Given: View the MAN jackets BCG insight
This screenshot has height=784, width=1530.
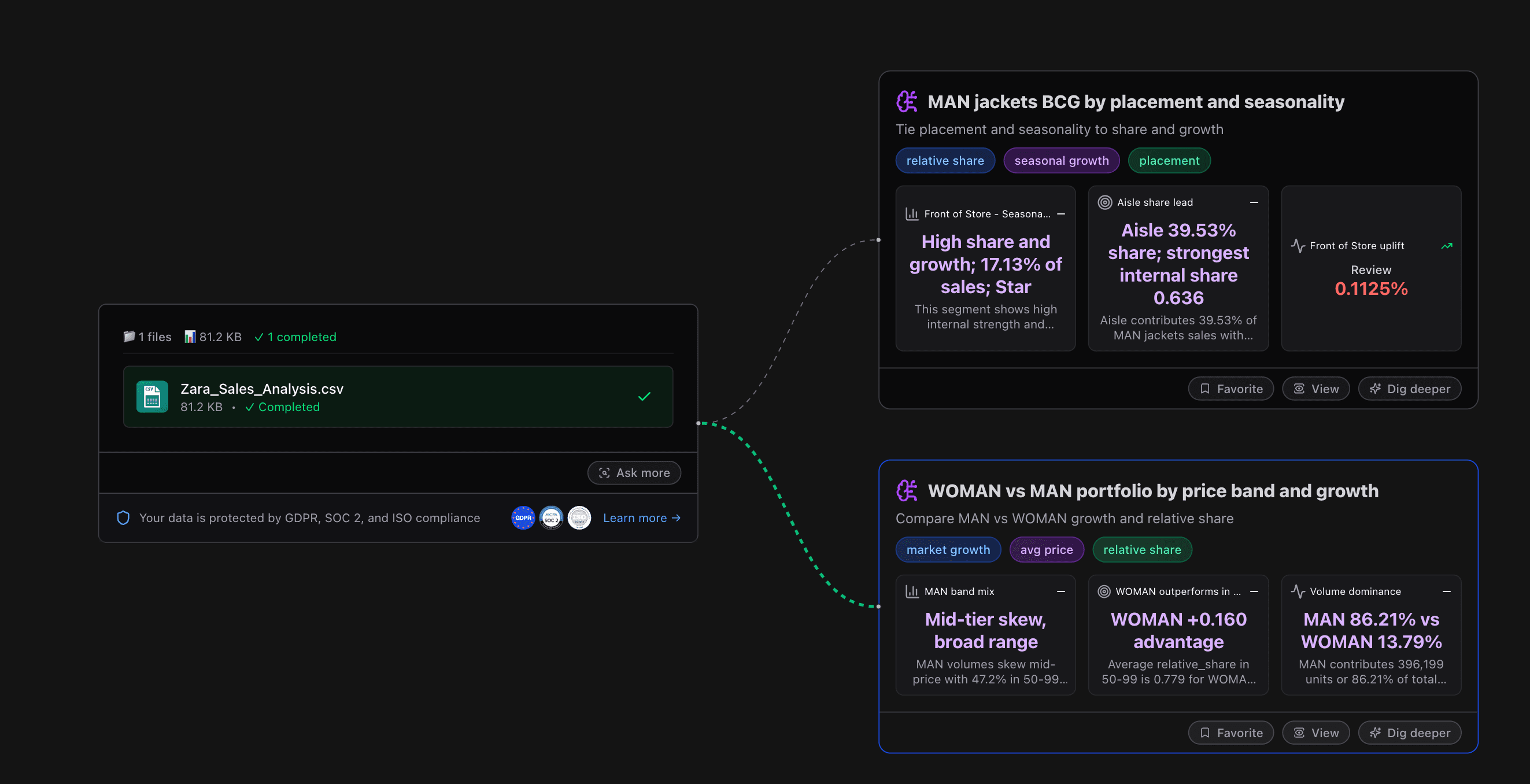Looking at the screenshot, I should click(1315, 389).
